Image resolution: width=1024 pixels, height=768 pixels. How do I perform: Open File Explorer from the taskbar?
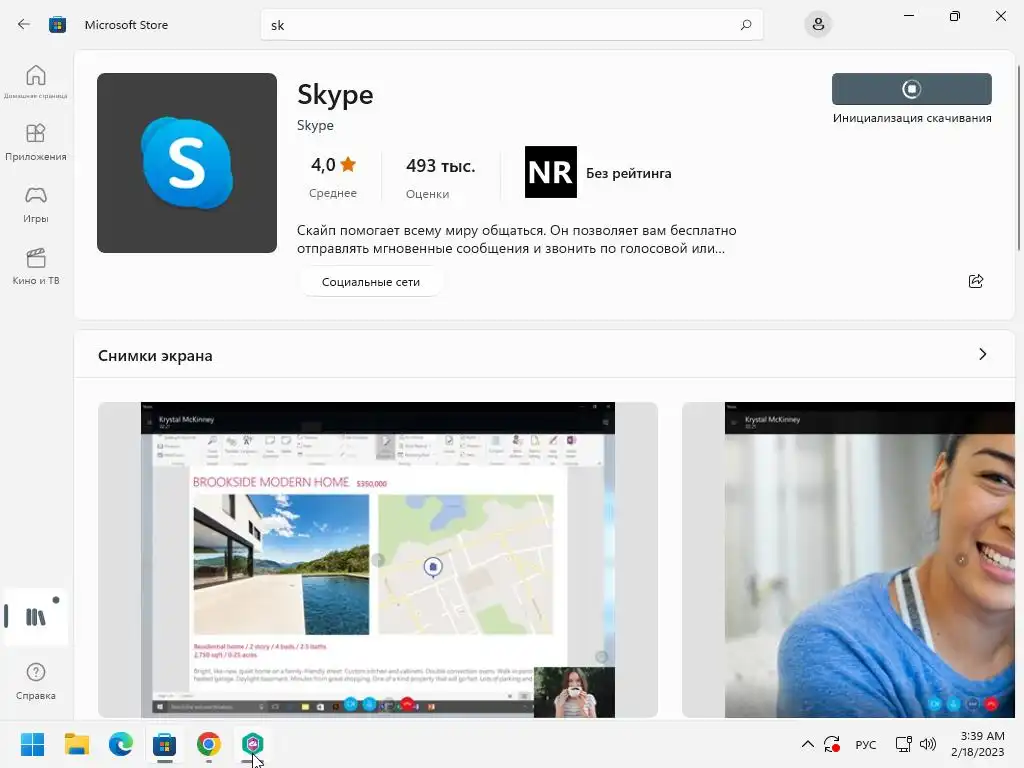[x=76, y=744]
